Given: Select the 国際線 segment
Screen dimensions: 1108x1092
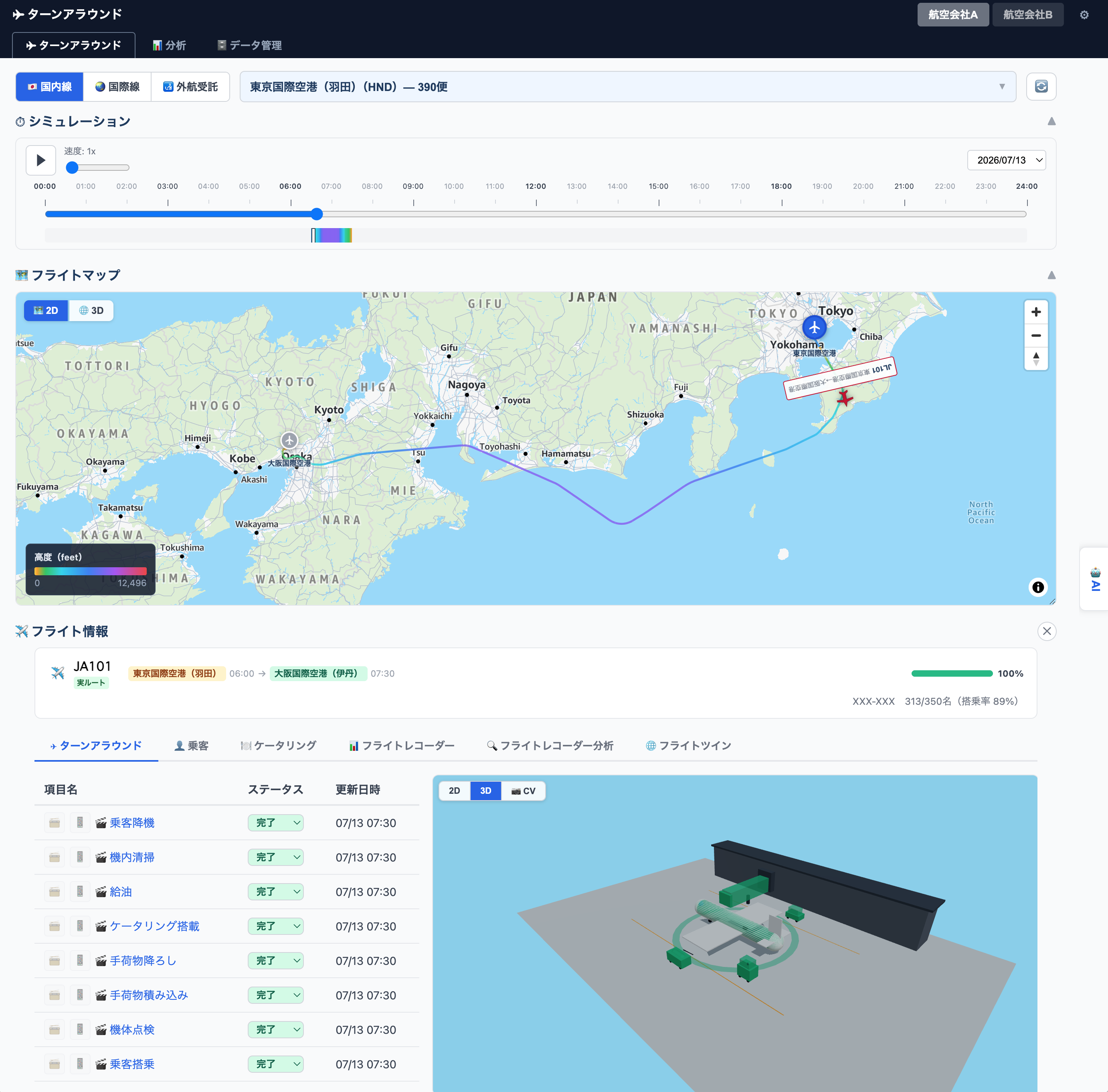Looking at the screenshot, I should coord(117,87).
